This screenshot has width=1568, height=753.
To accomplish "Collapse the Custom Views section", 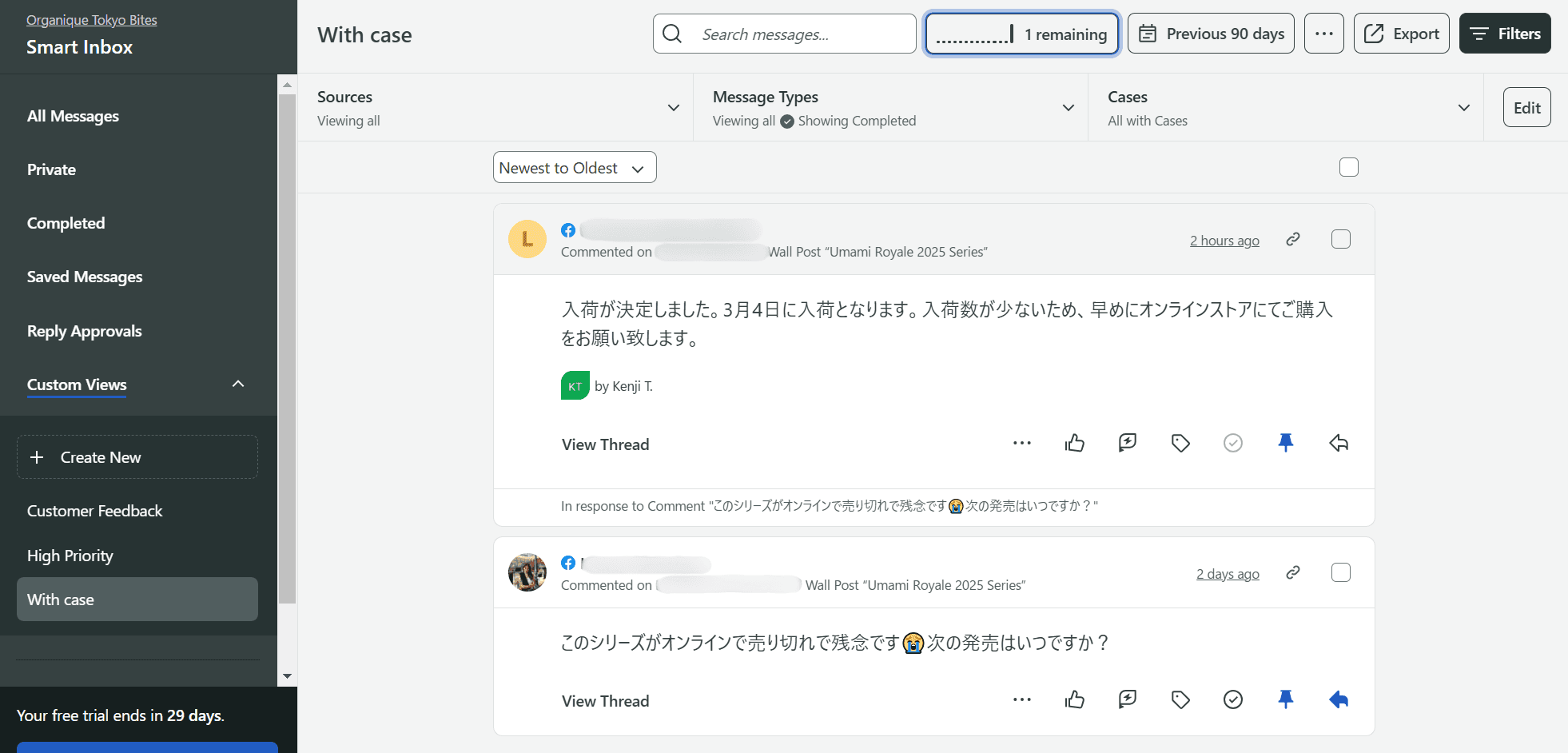I will (x=238, y=384).
